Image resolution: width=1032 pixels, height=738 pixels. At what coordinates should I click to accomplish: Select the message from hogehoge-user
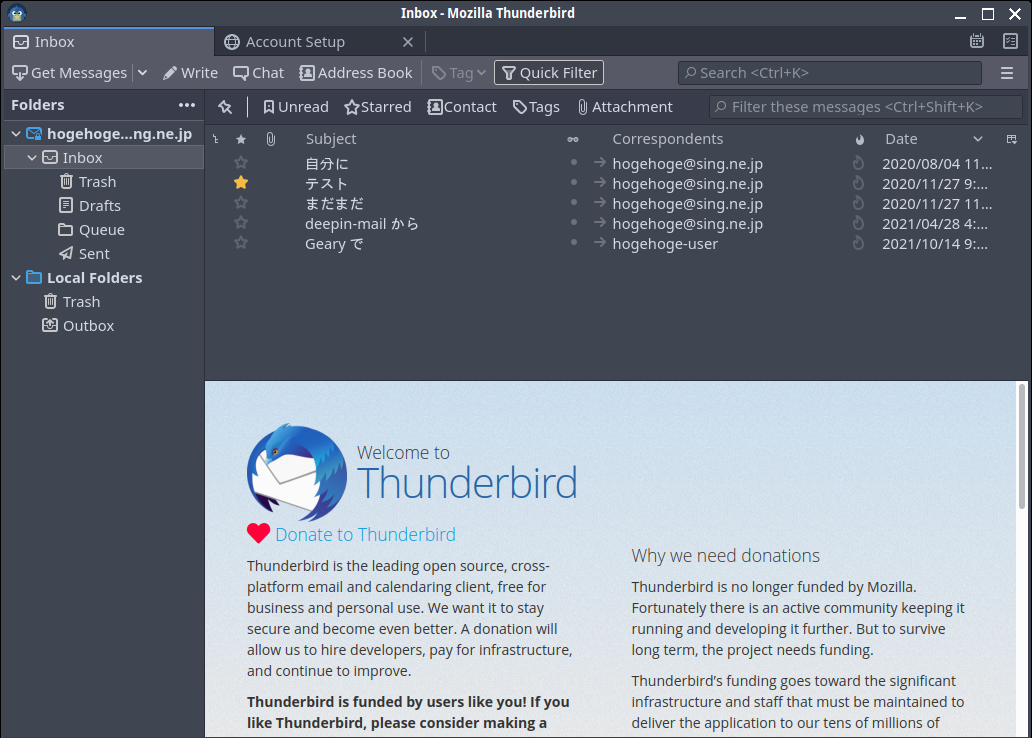tap(665, 244)
